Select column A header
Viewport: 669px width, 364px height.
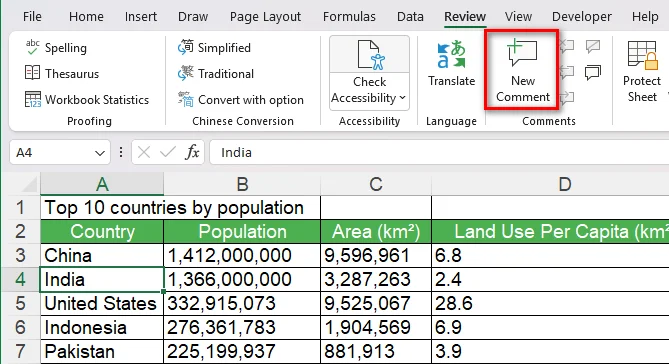click(102, 184)
